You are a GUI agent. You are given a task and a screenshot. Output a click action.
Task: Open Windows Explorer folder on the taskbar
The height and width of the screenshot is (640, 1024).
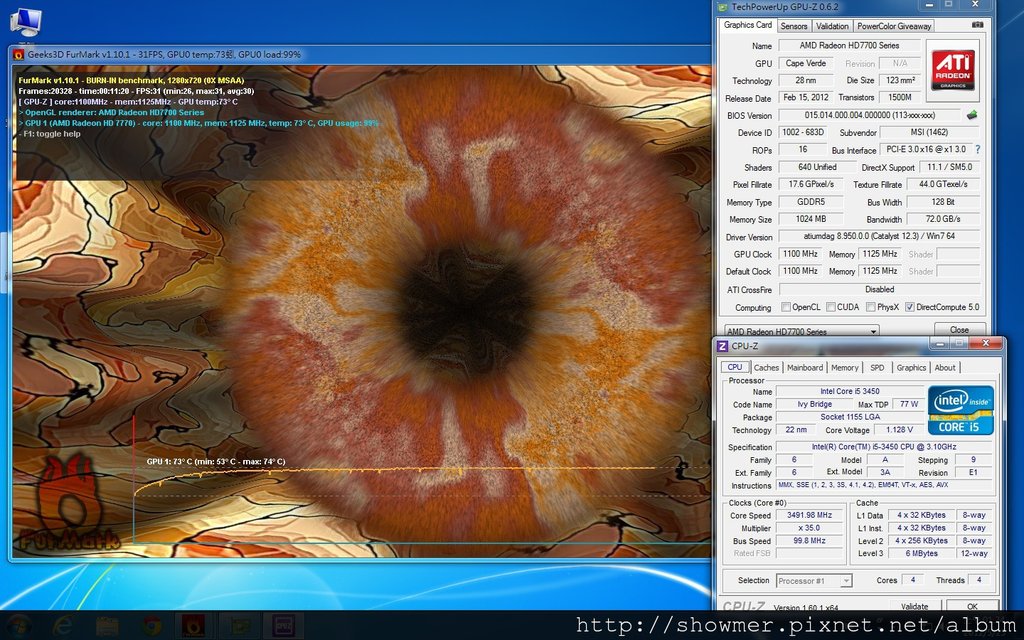coord(107,626)
